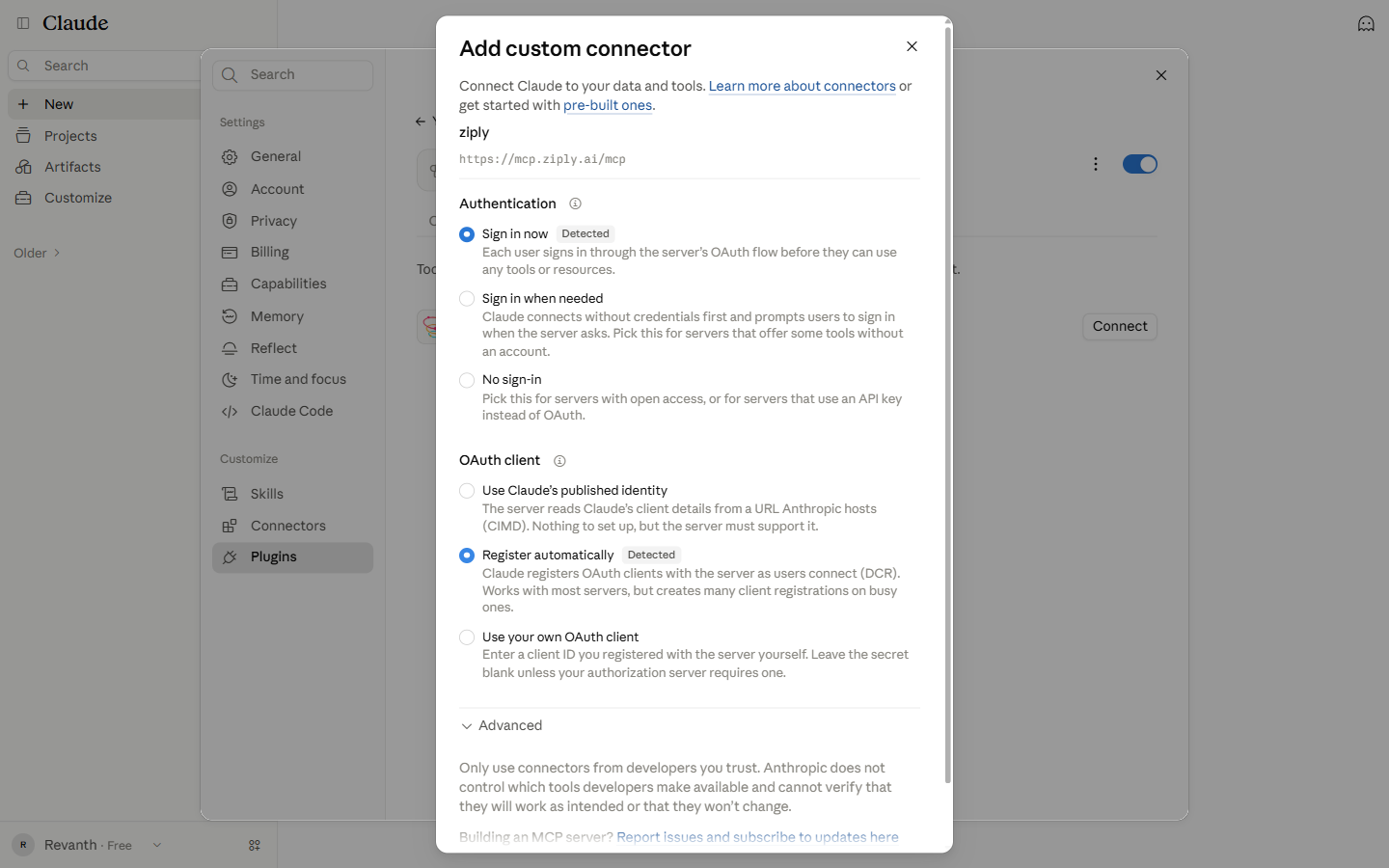
Task: Go to Time and focus settings
Action: [292, 380]
